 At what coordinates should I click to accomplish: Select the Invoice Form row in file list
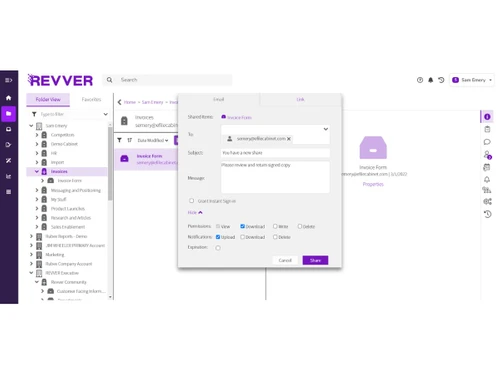(x=146, y=159)
